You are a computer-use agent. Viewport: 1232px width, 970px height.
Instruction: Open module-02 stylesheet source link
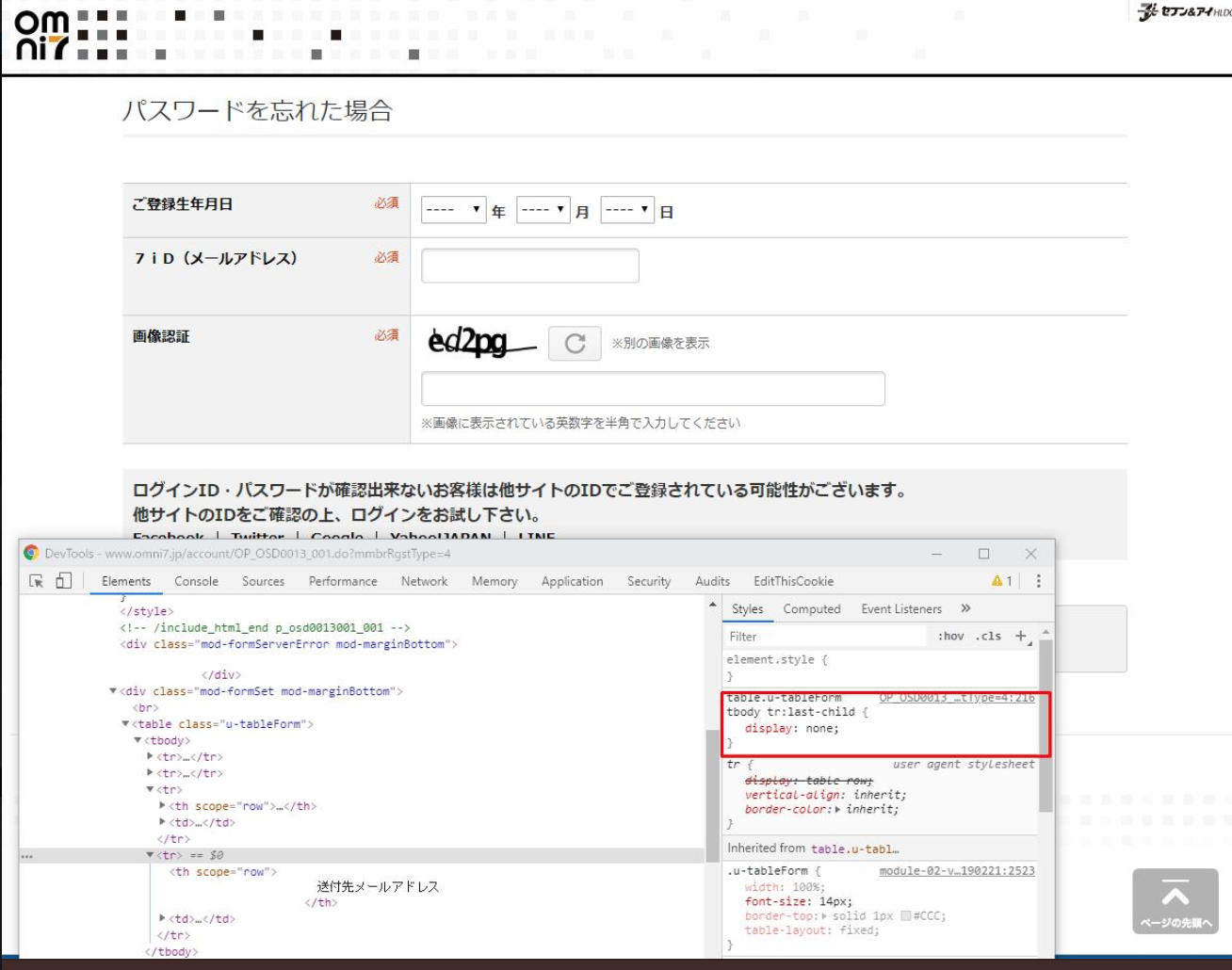coord(956,871)
